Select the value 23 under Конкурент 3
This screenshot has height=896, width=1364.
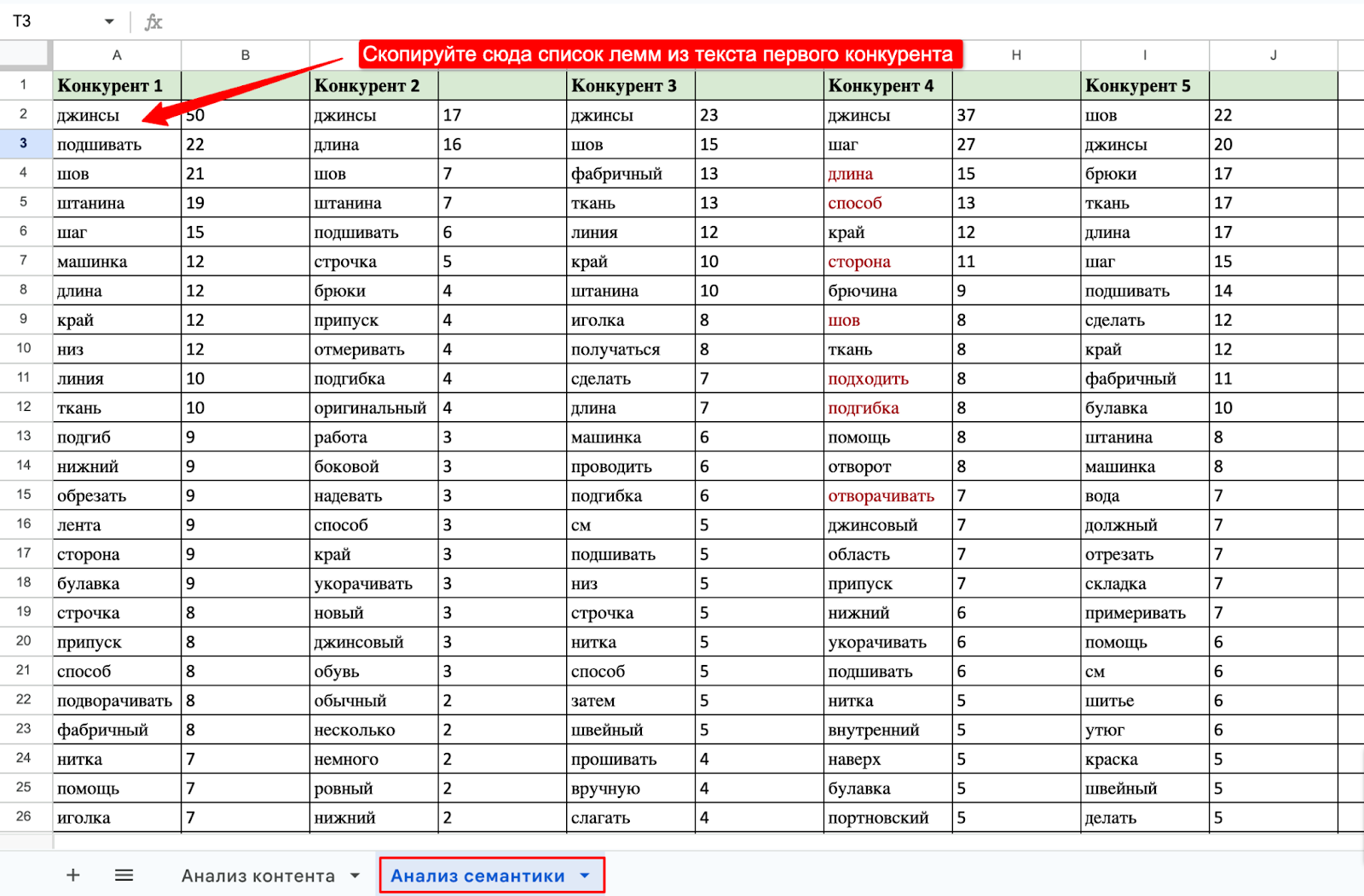click(x=760, y=115)
